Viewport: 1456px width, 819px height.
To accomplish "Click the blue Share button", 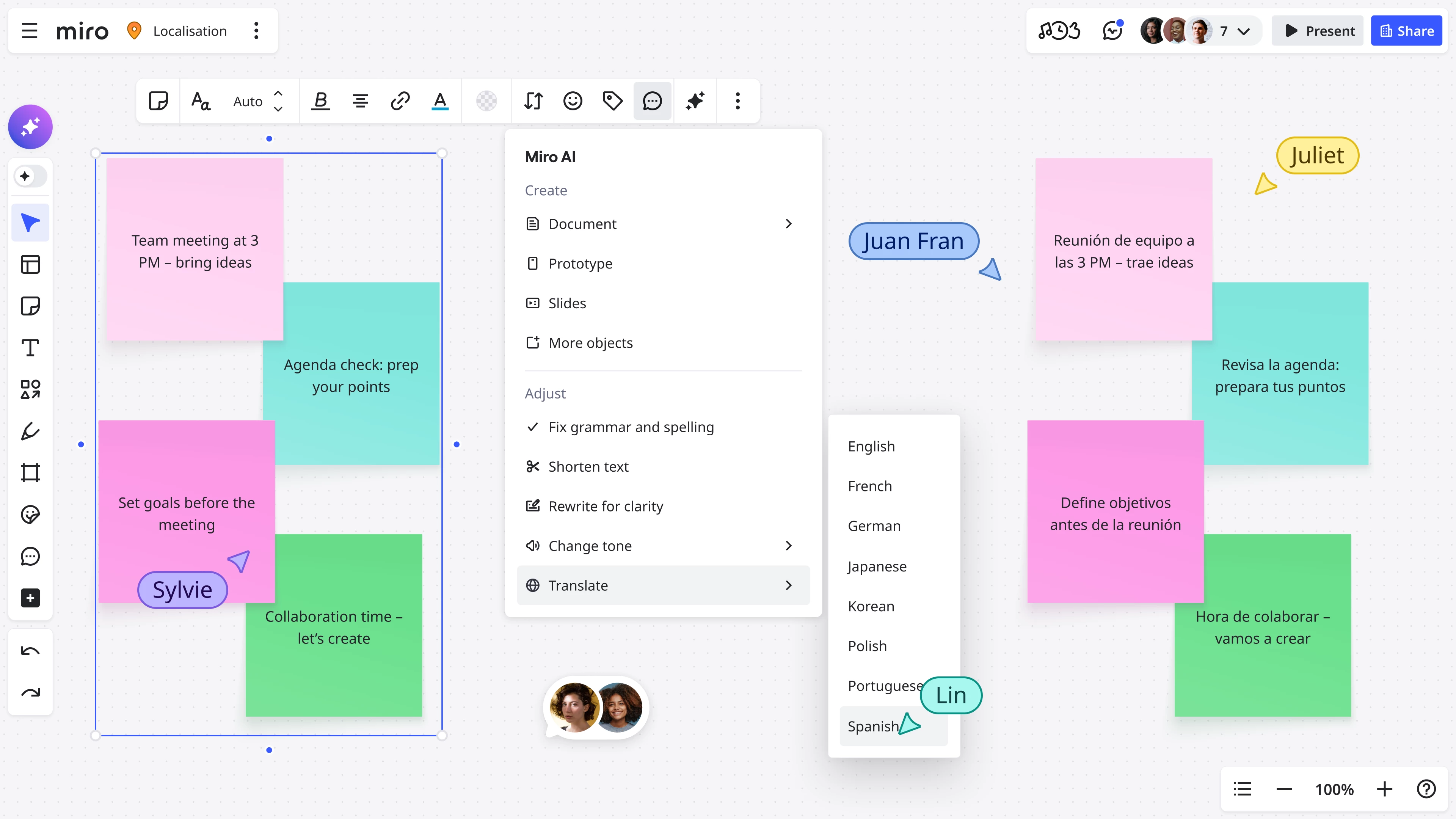I will pos(1406,31).
